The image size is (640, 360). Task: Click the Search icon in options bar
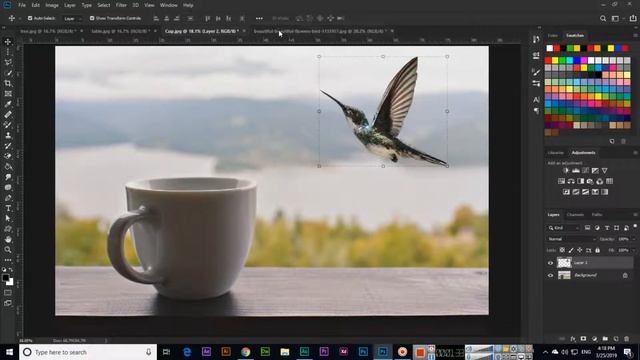603,18
